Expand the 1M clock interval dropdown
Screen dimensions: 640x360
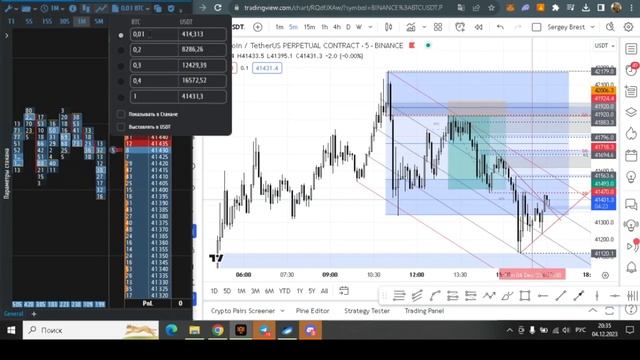click(63, 9)
